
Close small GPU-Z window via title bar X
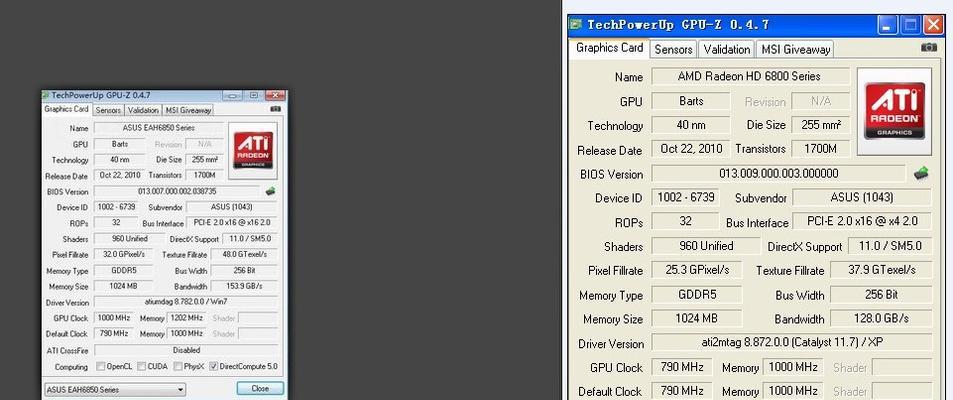(x=275, y=95)
